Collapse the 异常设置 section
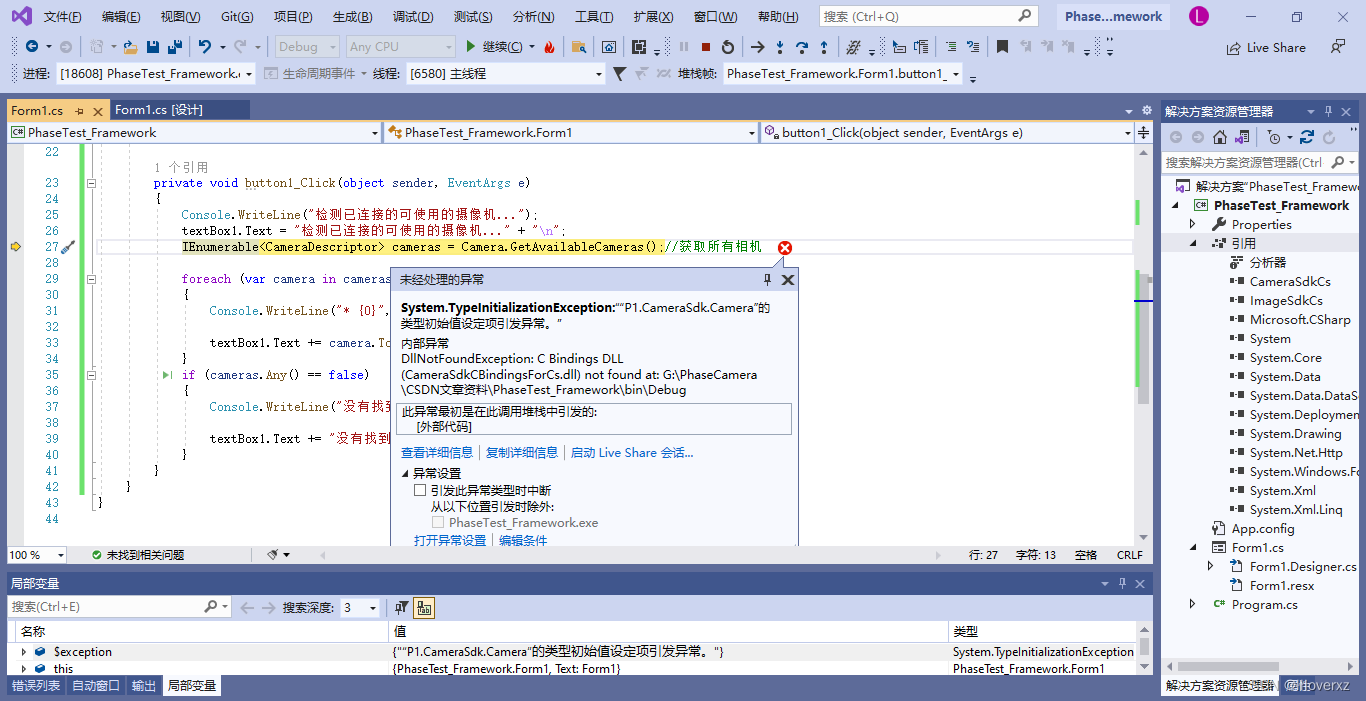This screenshot has width=1366, height=701. [406, 473]
